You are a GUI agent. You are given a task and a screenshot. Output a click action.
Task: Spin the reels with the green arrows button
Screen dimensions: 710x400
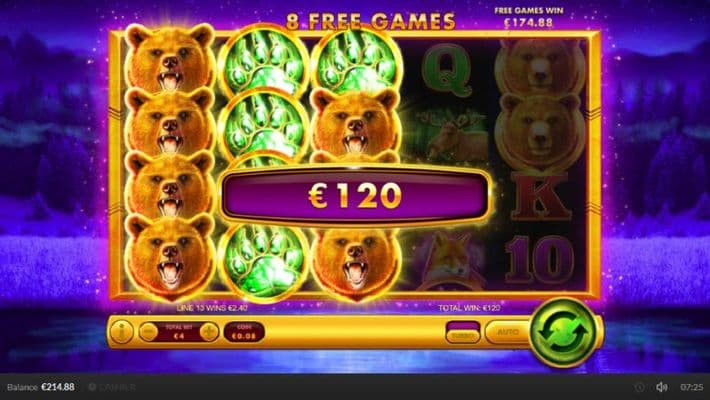(563, 332)
